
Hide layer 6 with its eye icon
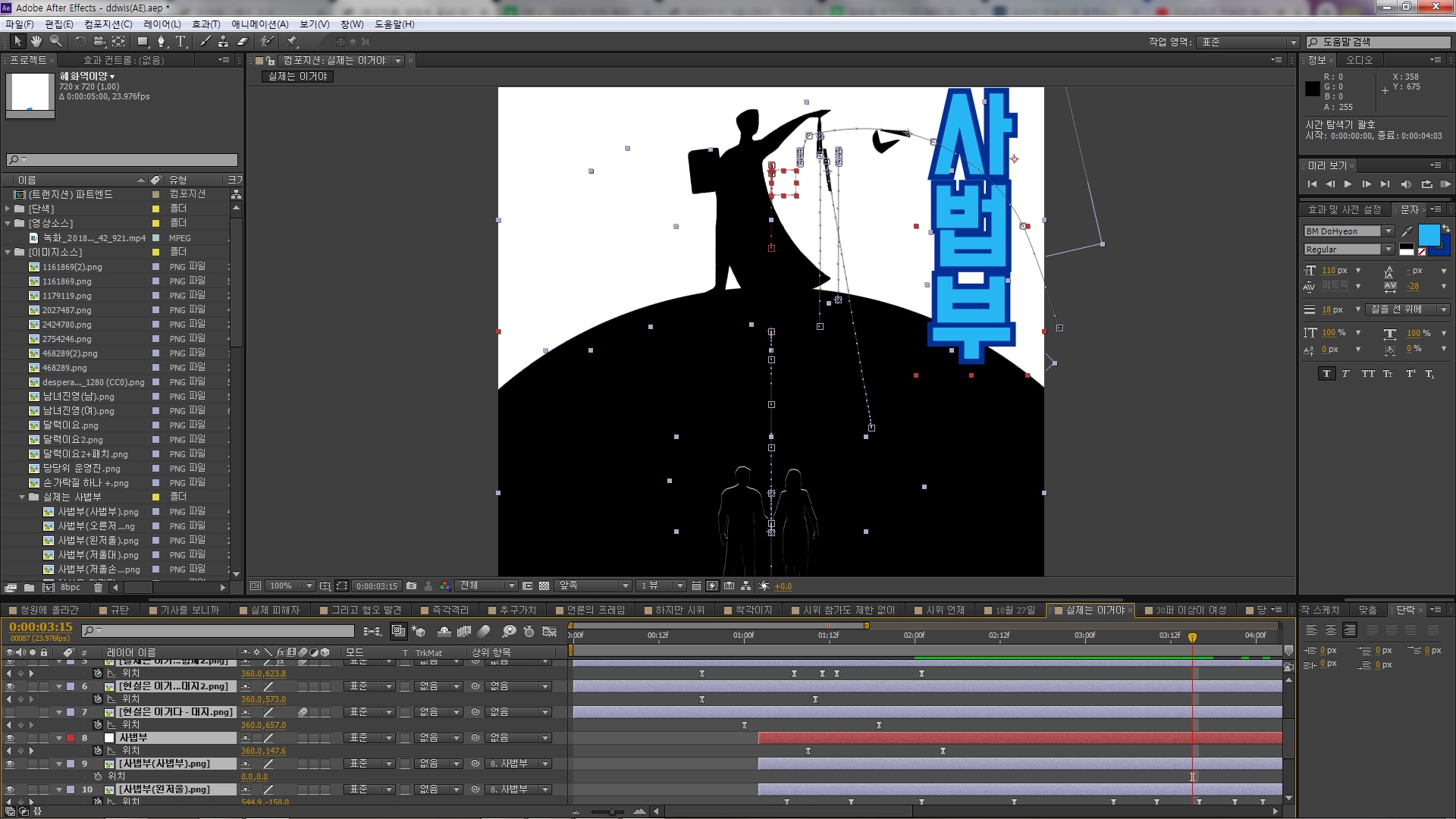point(10,686)
